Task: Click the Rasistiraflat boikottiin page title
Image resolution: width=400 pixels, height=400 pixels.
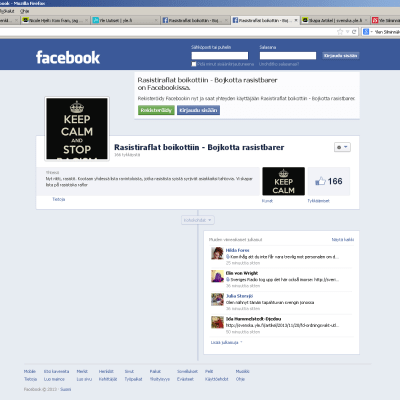Action: pos(199,147)
